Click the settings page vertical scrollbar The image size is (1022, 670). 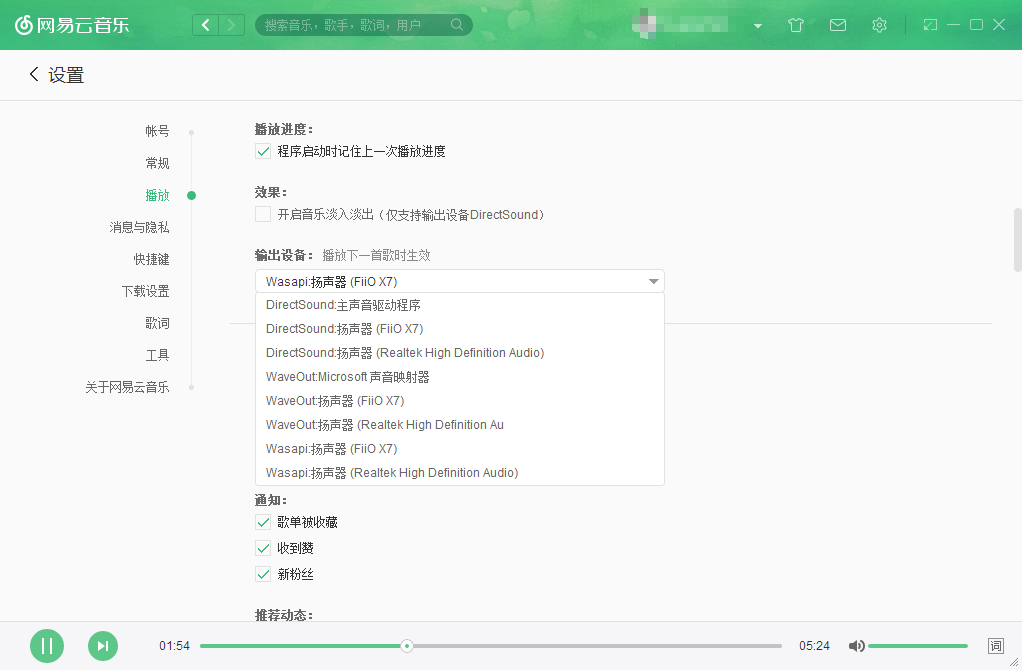1017,239
